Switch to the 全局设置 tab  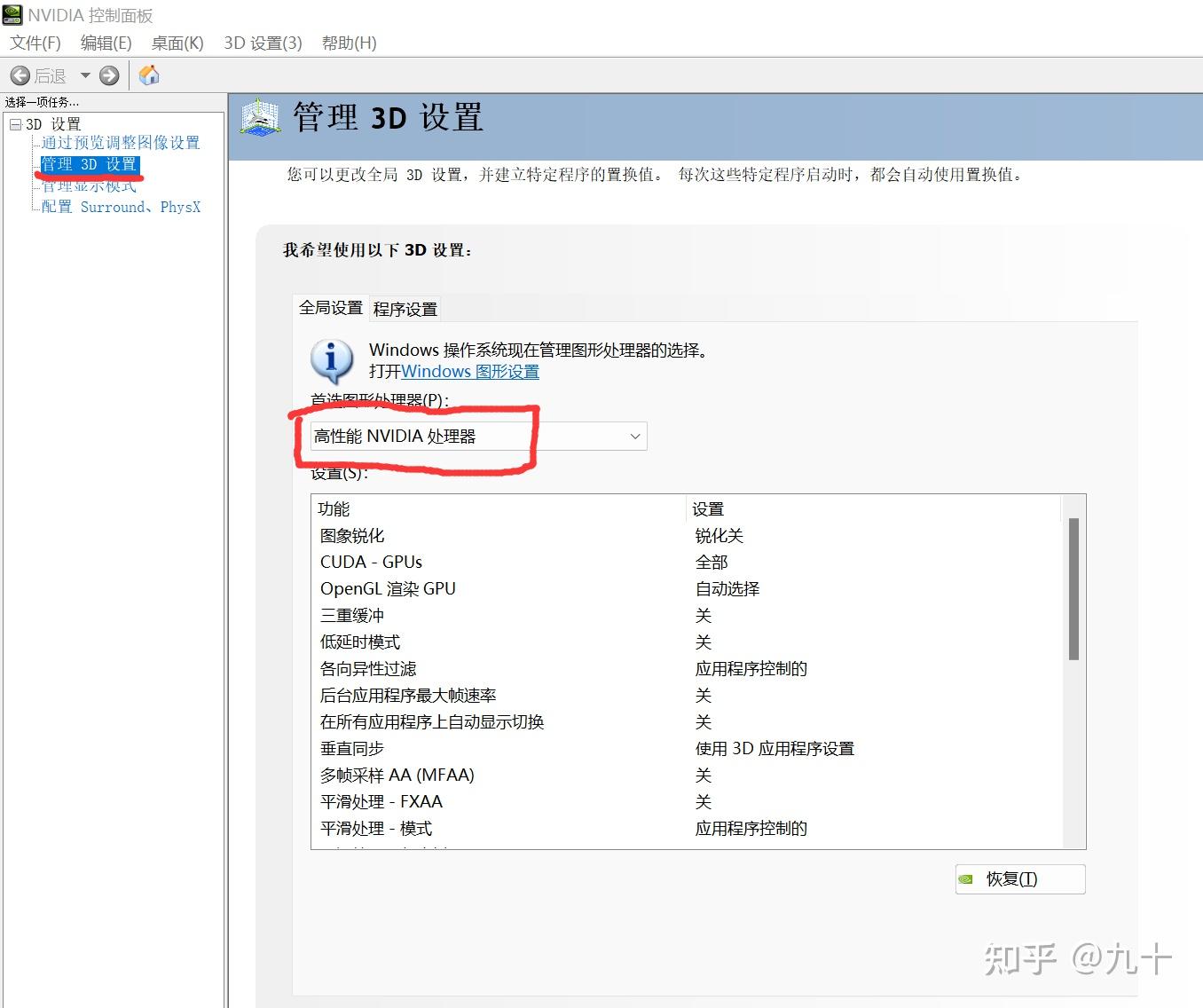coord(330,308)
